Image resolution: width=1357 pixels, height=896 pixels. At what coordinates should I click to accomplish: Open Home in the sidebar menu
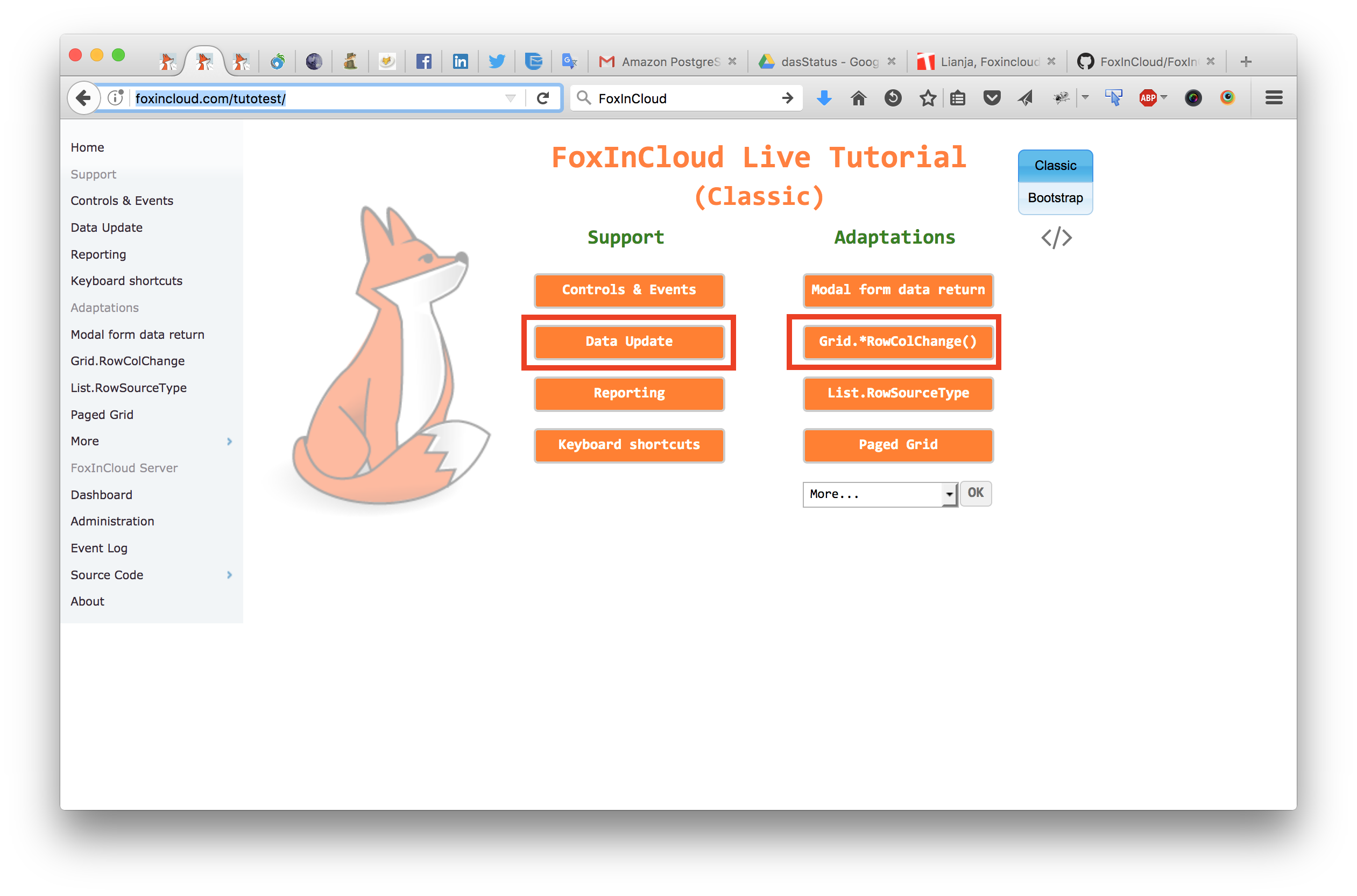(x=88, y=147)
